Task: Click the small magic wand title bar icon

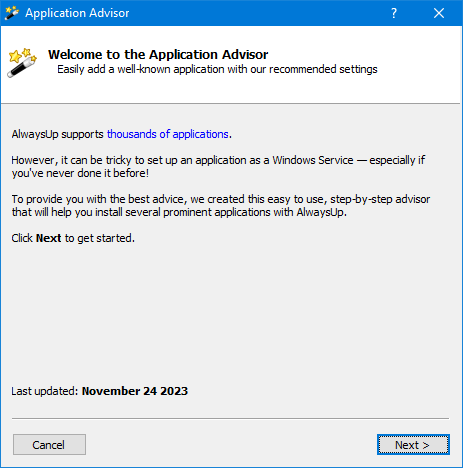Action: tap(12, 13)
